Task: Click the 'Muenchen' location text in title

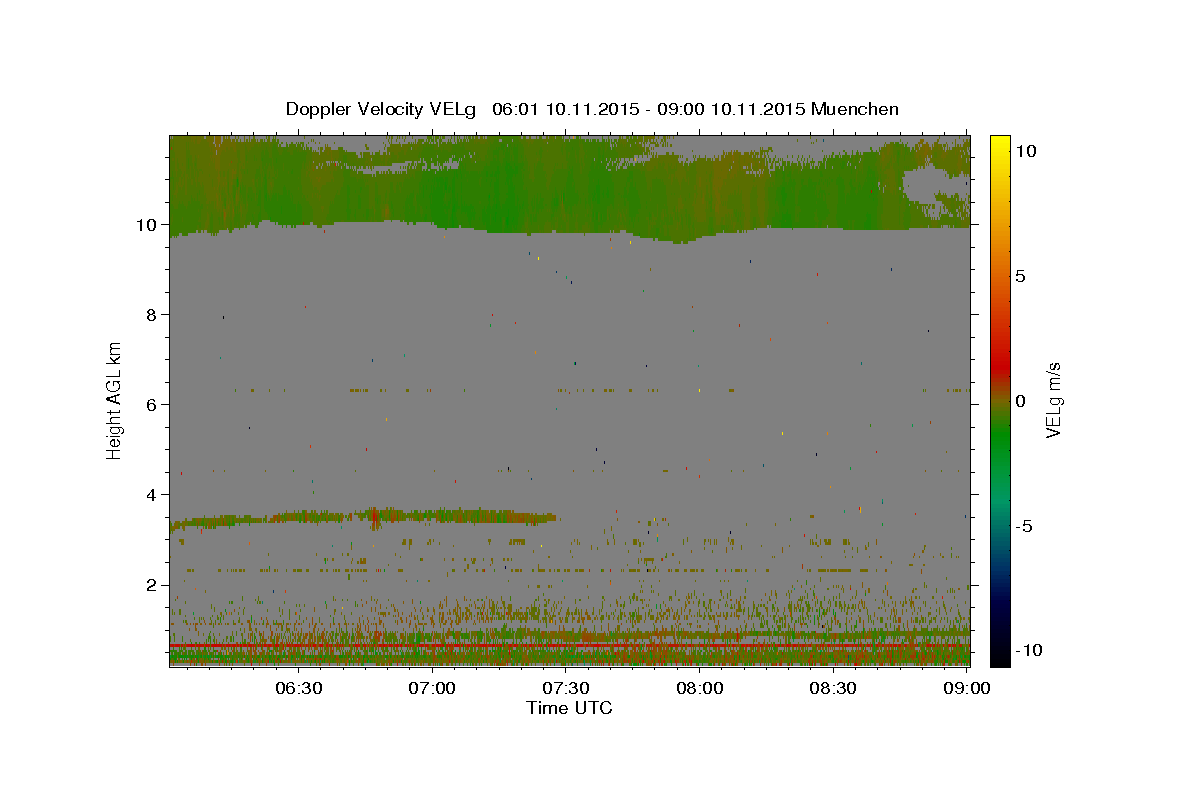Action: coord(855,109)
